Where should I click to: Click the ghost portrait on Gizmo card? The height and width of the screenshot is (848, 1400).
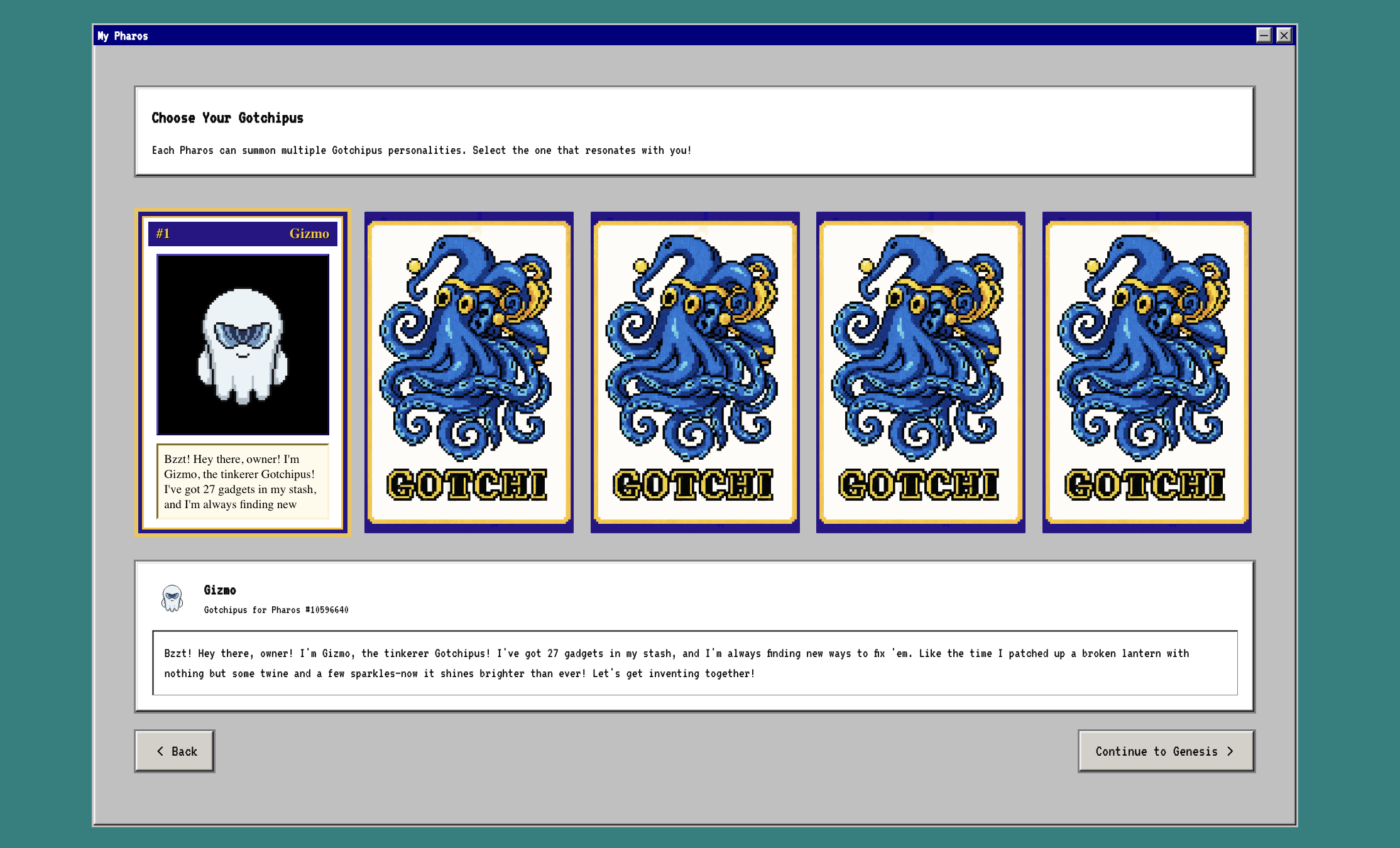pos(243,345)
